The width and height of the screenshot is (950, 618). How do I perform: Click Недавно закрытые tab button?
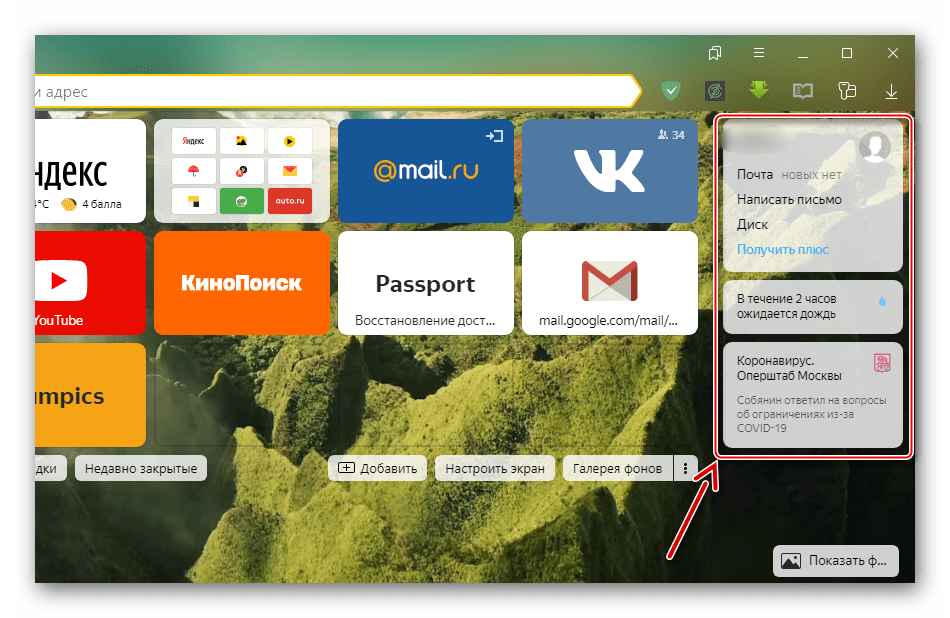140,468
